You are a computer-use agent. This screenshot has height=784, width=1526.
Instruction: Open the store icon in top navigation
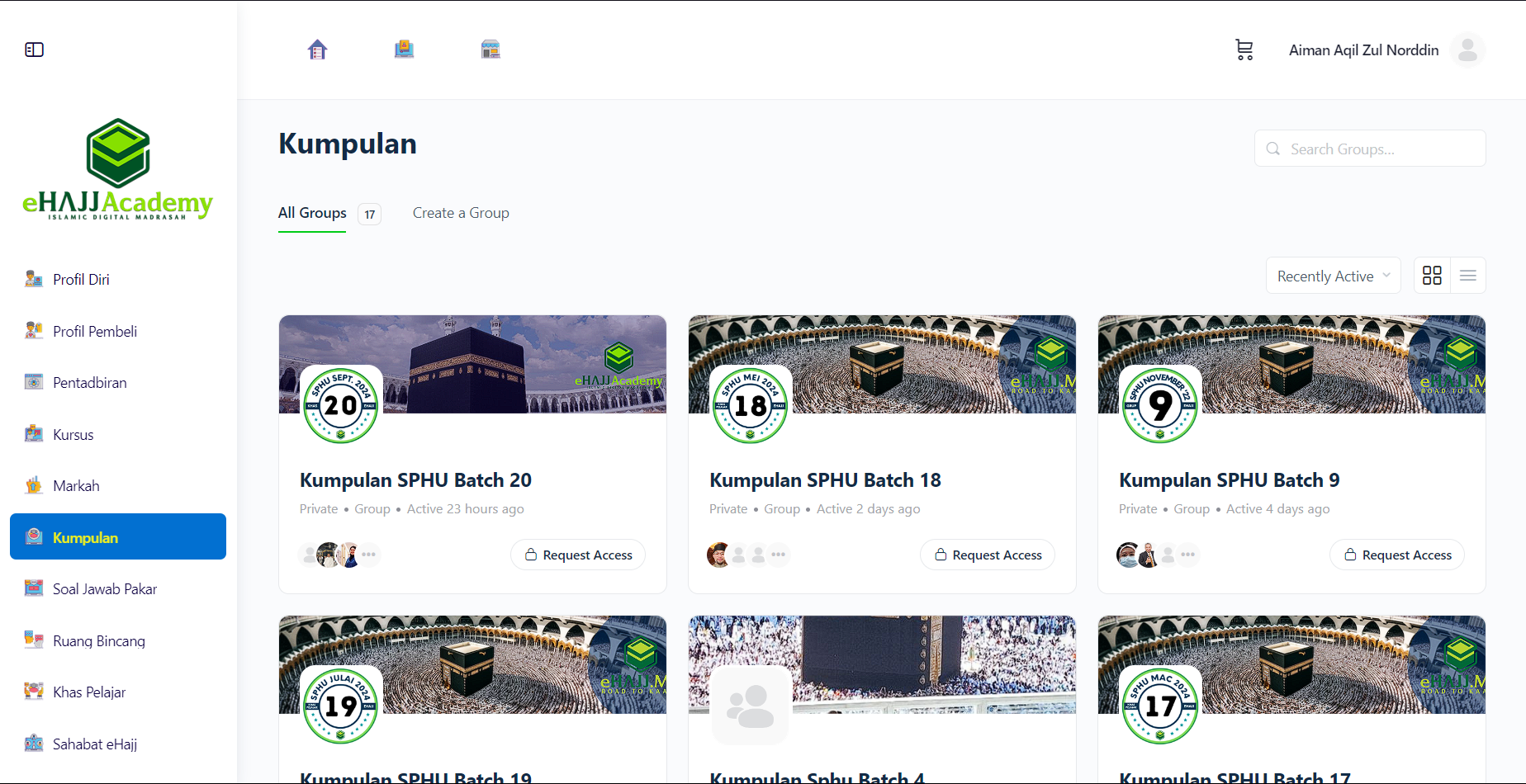(x=490, y=50)
